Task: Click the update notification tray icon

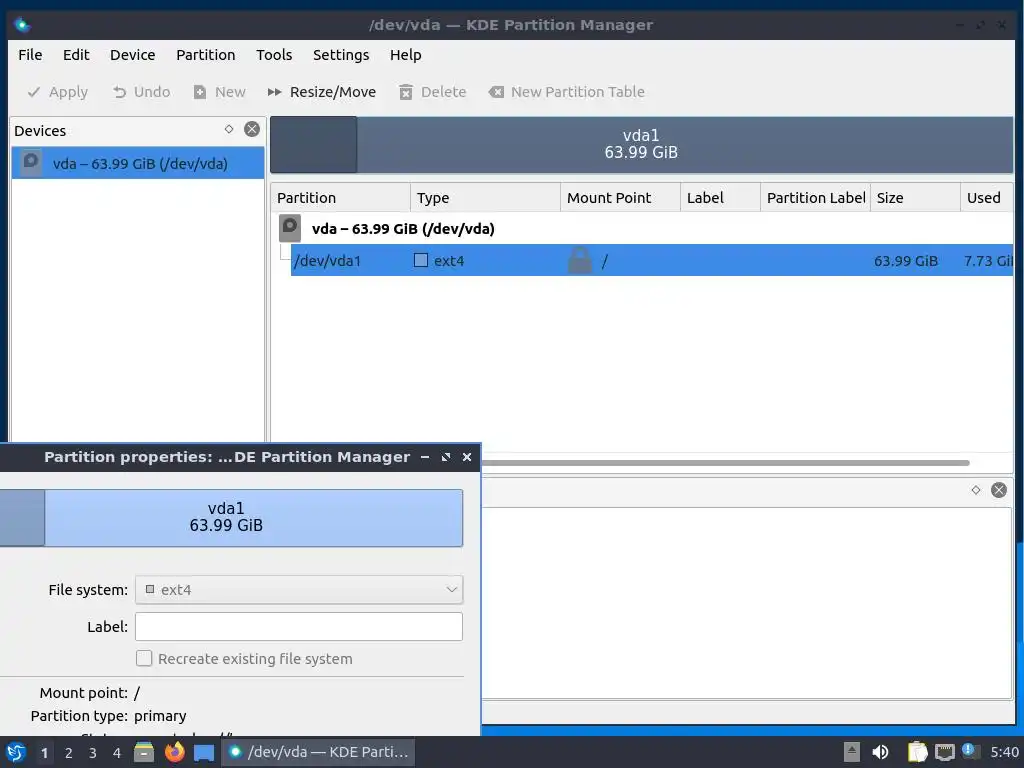Action: 969,751
